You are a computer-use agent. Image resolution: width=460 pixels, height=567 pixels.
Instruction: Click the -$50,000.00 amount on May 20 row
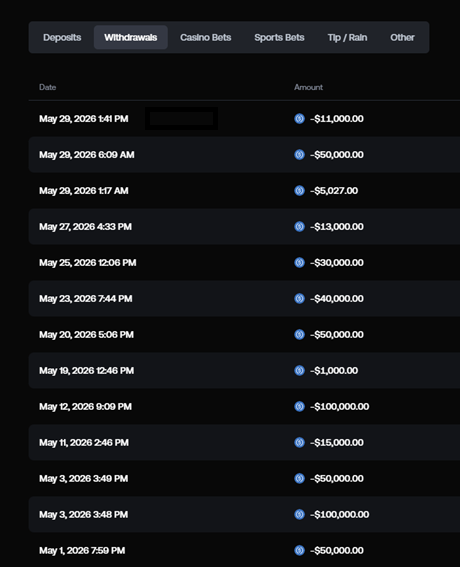pyautogui.click(x=337, y=334)
